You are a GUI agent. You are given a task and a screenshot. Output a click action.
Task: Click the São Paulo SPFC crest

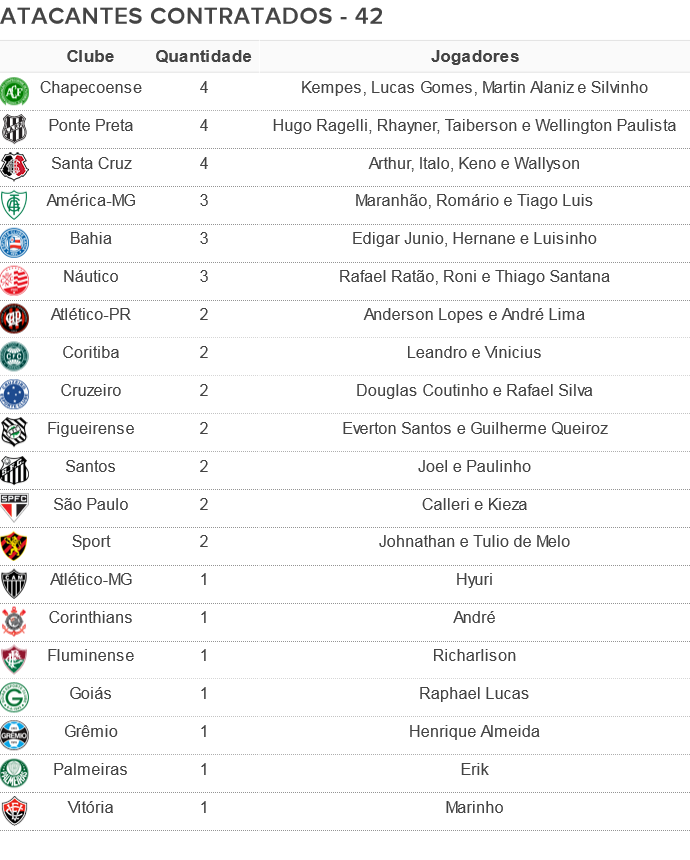(14, 508)
